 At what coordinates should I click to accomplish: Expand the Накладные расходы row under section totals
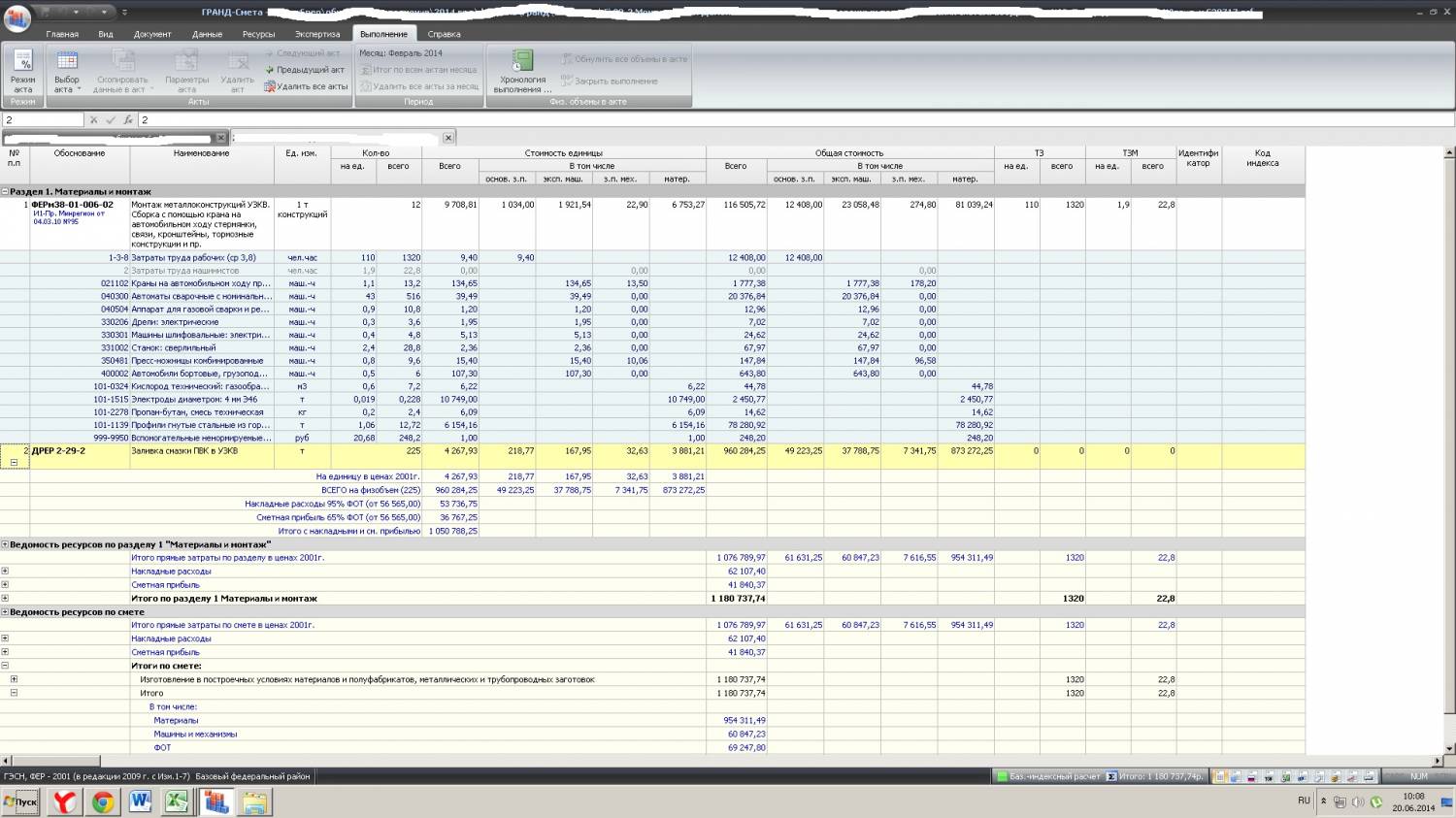pyautogui.click(x=5, y=572)
